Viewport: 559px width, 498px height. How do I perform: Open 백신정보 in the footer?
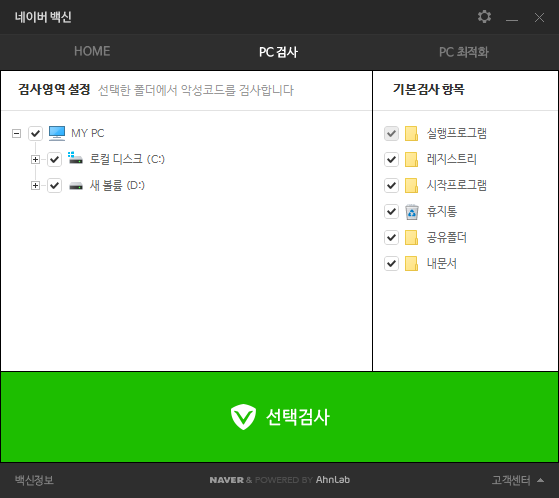coord(34,480)
